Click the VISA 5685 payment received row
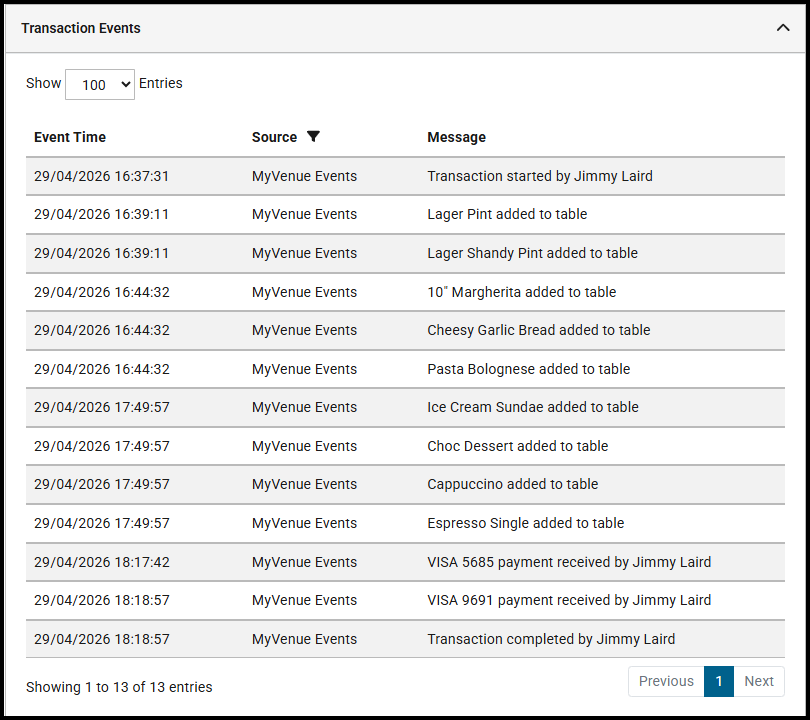The width and height of the screenshot is (810, 720). [x=568, y=562]
